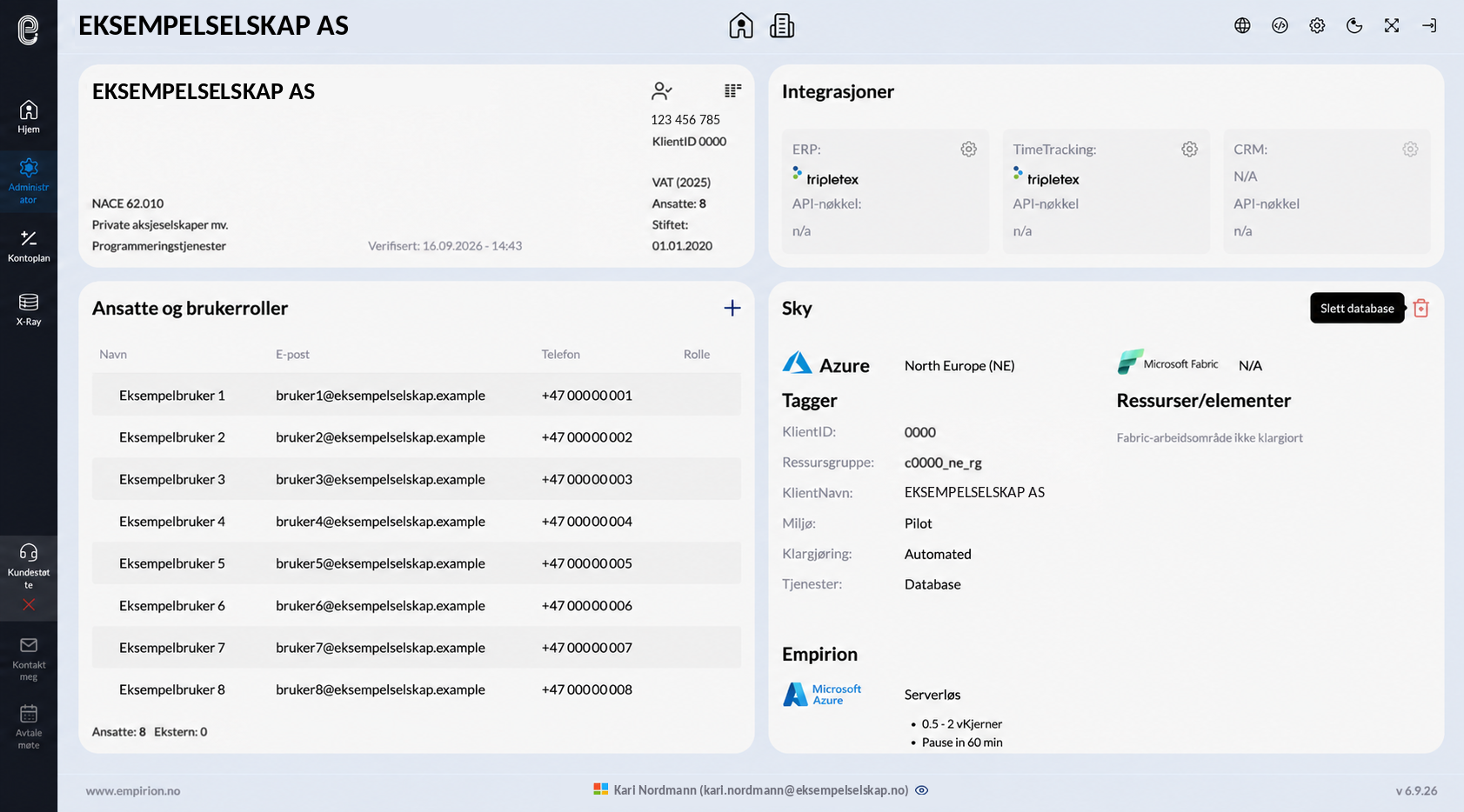Click Kari Nordmann user label in footer

761,790
